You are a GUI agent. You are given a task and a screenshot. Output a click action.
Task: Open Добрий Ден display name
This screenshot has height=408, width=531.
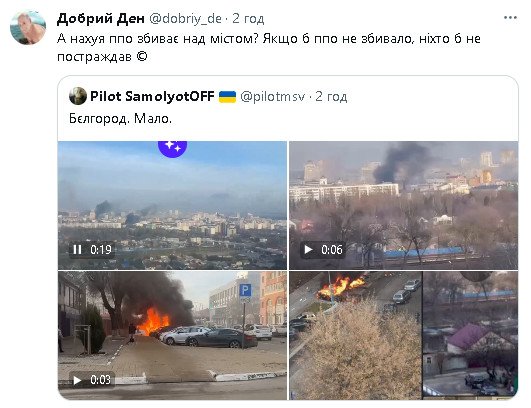[x=101, y=19]
